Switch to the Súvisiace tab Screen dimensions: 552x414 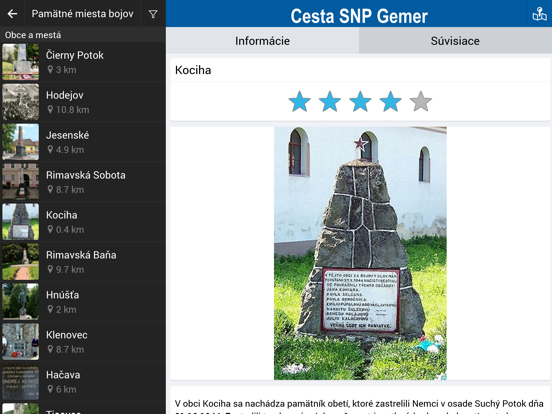click(455, 41)
